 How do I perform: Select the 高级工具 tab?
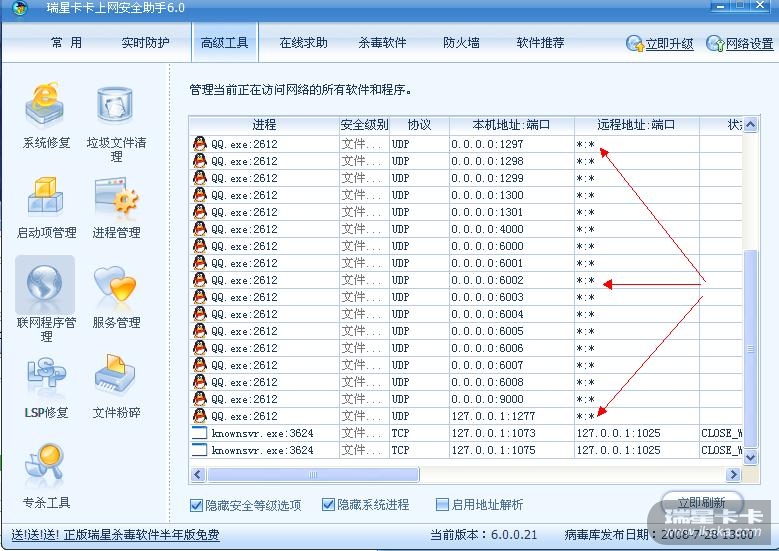point(225,43)
